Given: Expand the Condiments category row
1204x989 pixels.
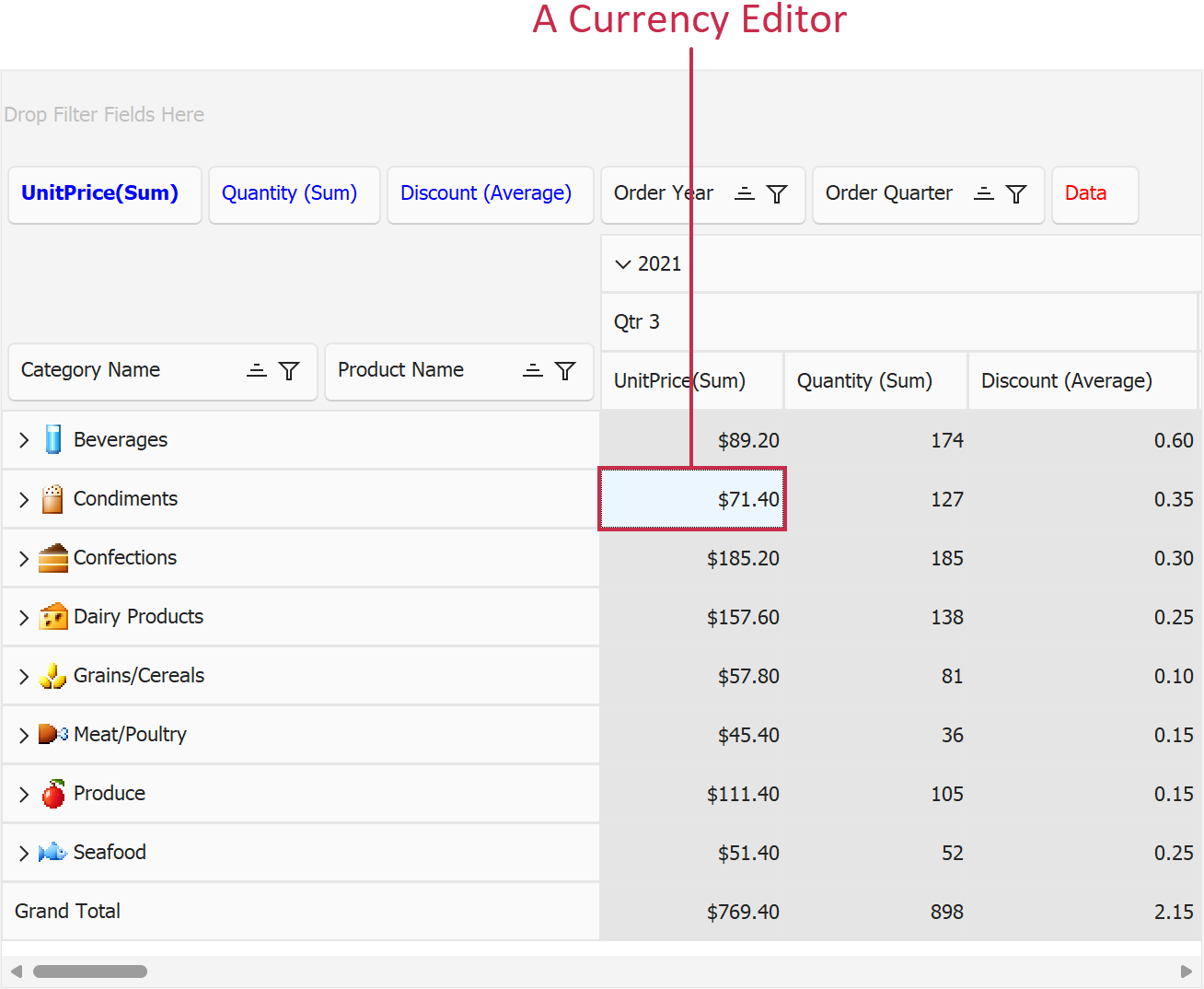Looking at the screenshot, I should (x=24, y=499).
